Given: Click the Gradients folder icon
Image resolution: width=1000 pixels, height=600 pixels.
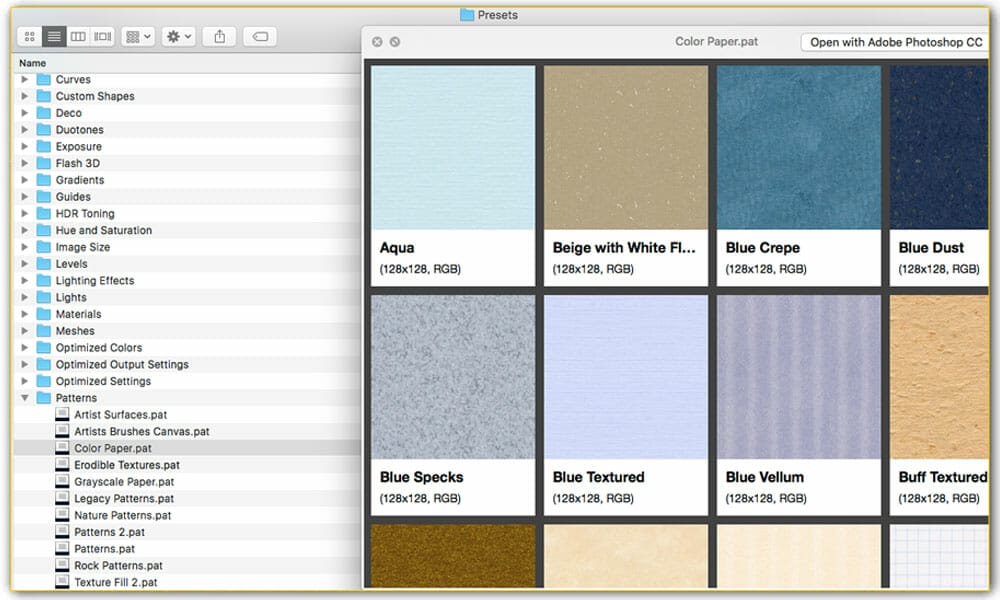Looking at the screenshot, I should pos(44,180).
